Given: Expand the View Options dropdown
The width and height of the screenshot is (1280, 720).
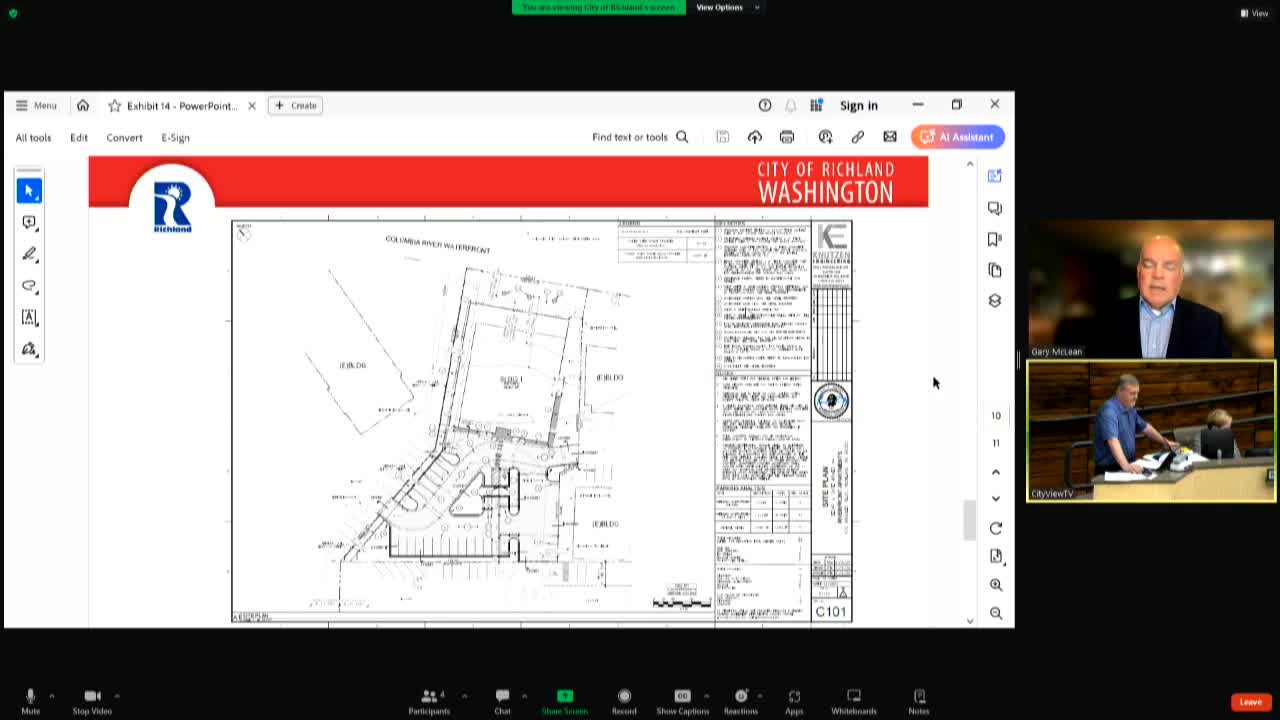Looking at the screenshot, I should click(727, 8).
